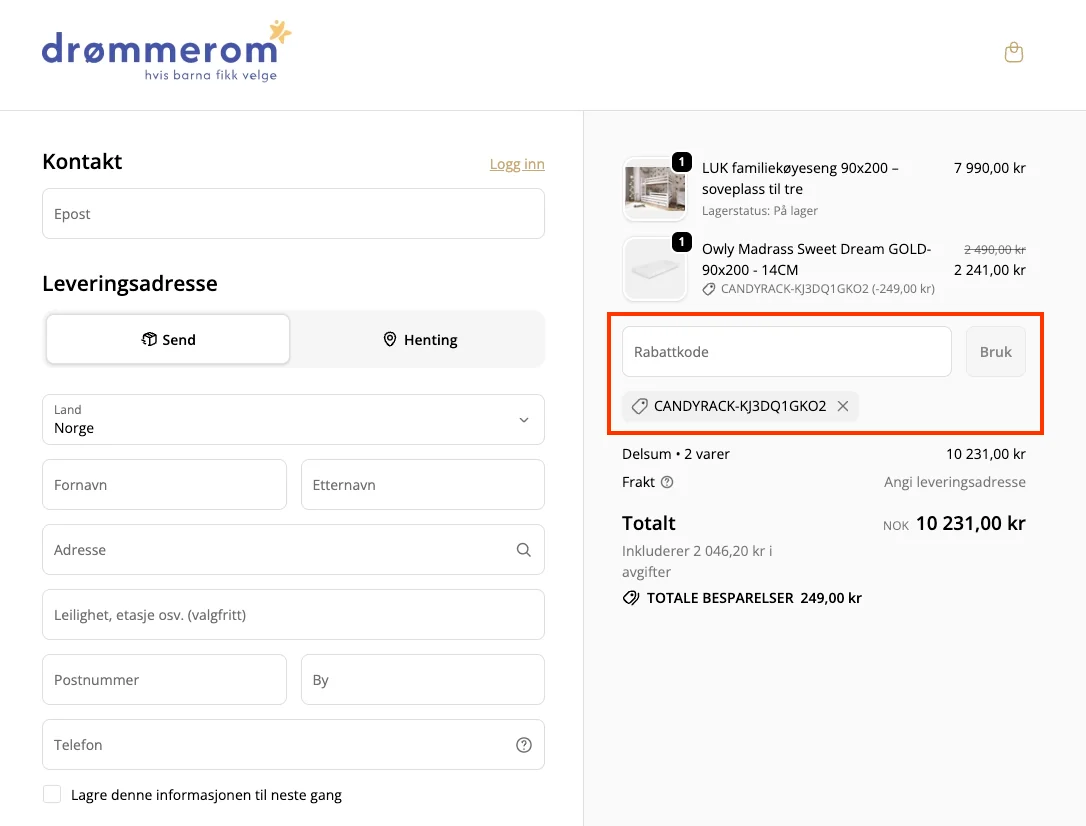The image size is (1086, 826).
Task: Click the 'Delsum • 2 varer' label
Action: click(675, 454)
